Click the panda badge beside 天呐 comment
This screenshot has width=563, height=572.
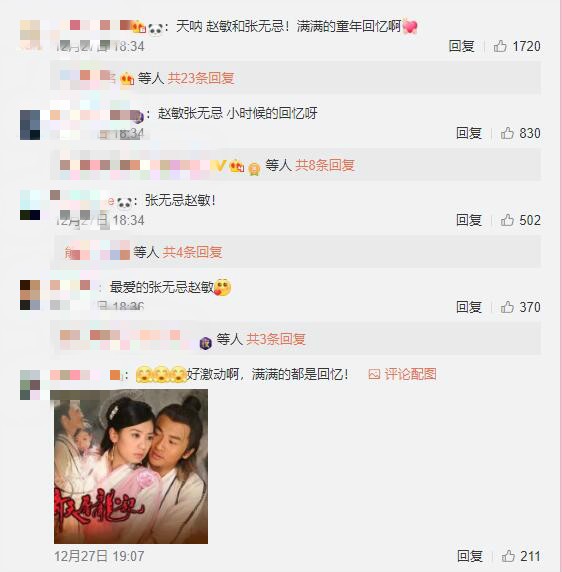click(156, 28)
